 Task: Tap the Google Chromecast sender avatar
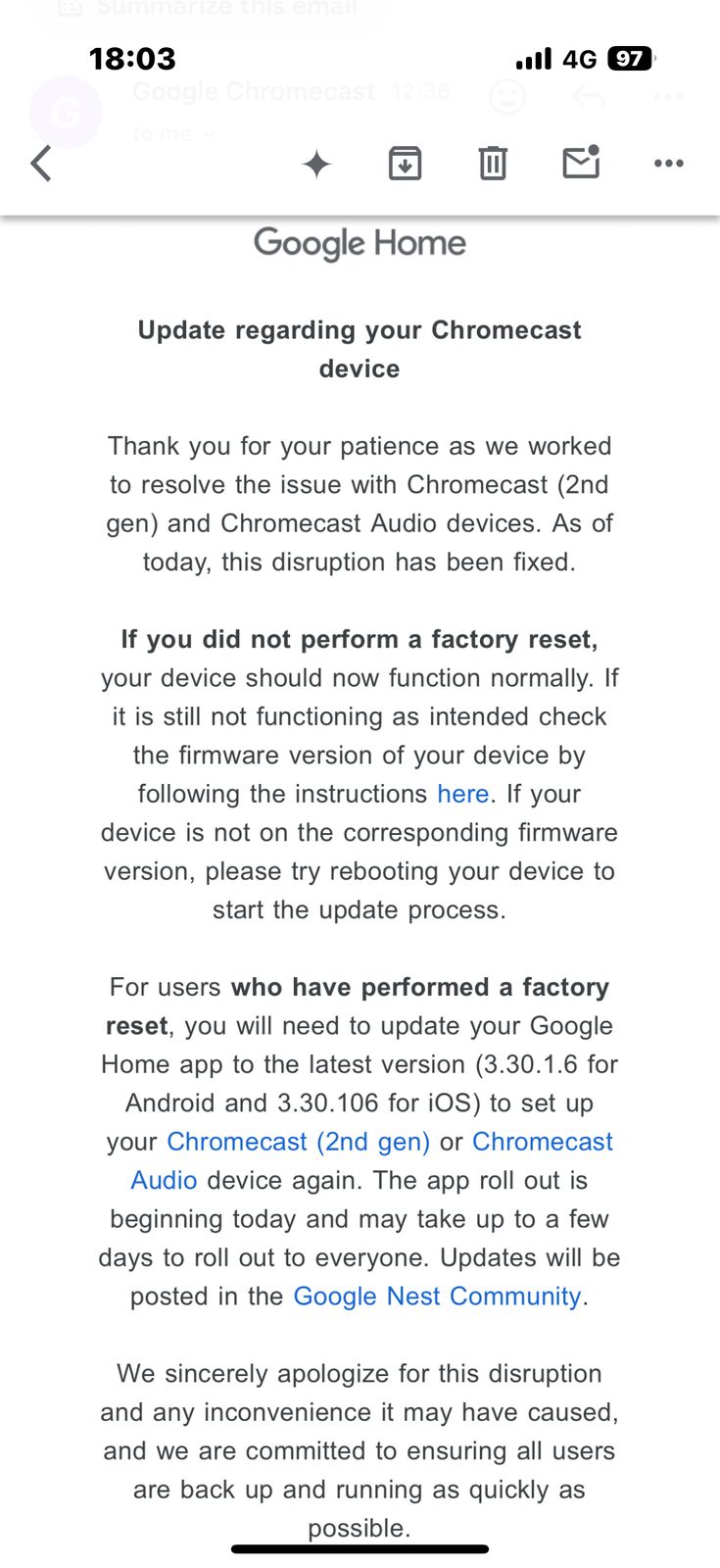[66, 112]
